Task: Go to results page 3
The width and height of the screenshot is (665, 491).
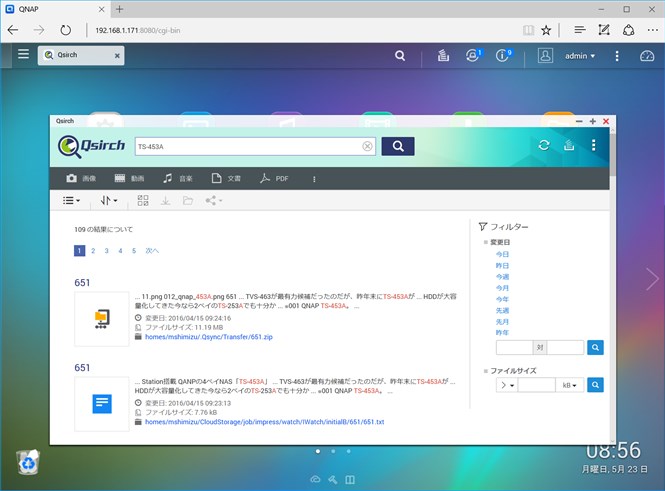Action: coord(106,251)
